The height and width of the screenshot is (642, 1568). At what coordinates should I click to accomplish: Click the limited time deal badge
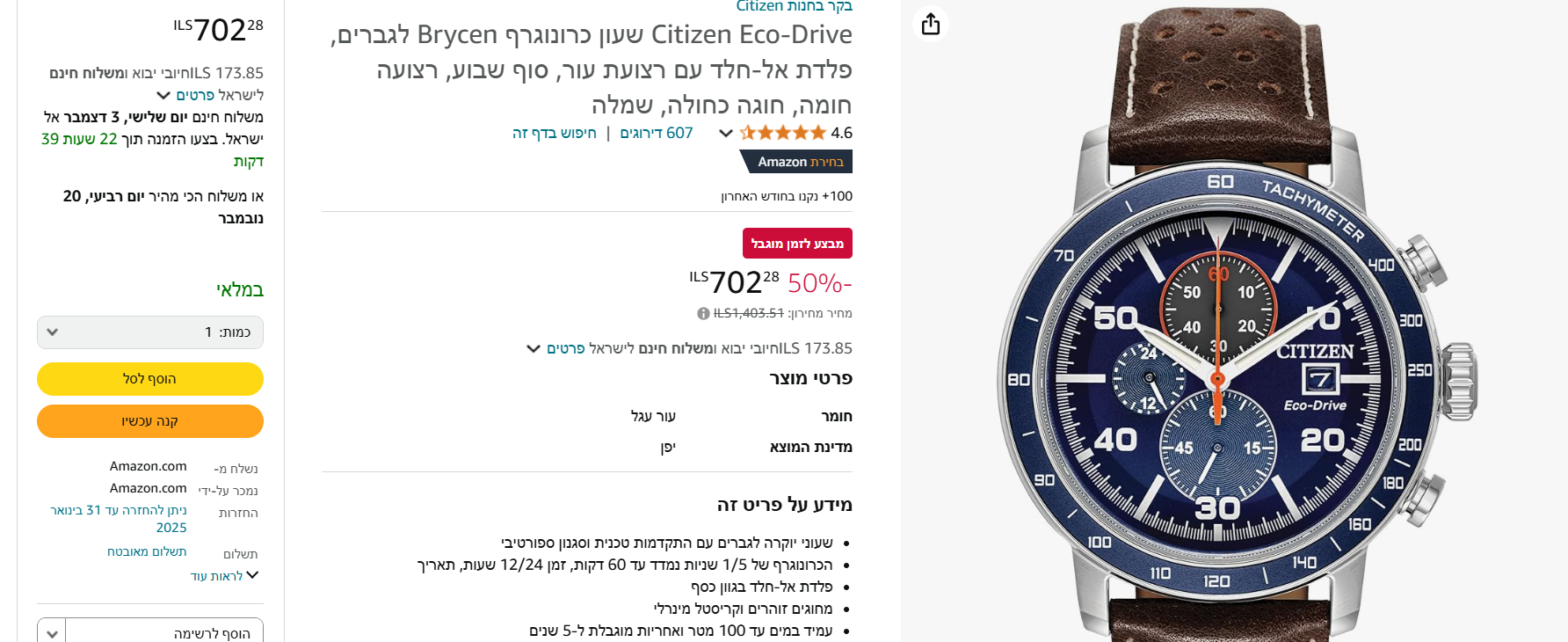tap(797, 244)
